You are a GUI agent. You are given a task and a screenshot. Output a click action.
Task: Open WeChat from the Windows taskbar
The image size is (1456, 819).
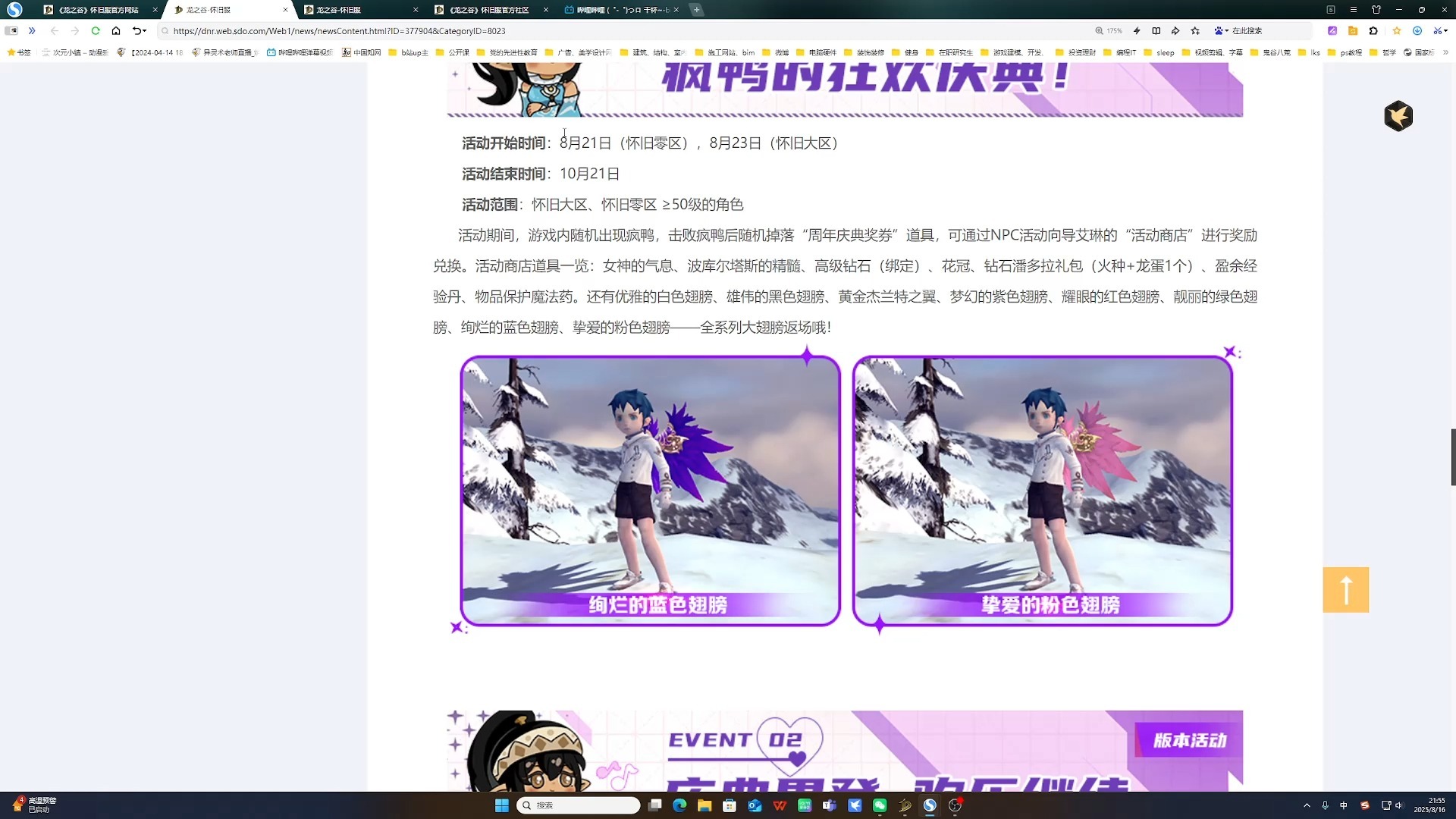tap(880, 805)
